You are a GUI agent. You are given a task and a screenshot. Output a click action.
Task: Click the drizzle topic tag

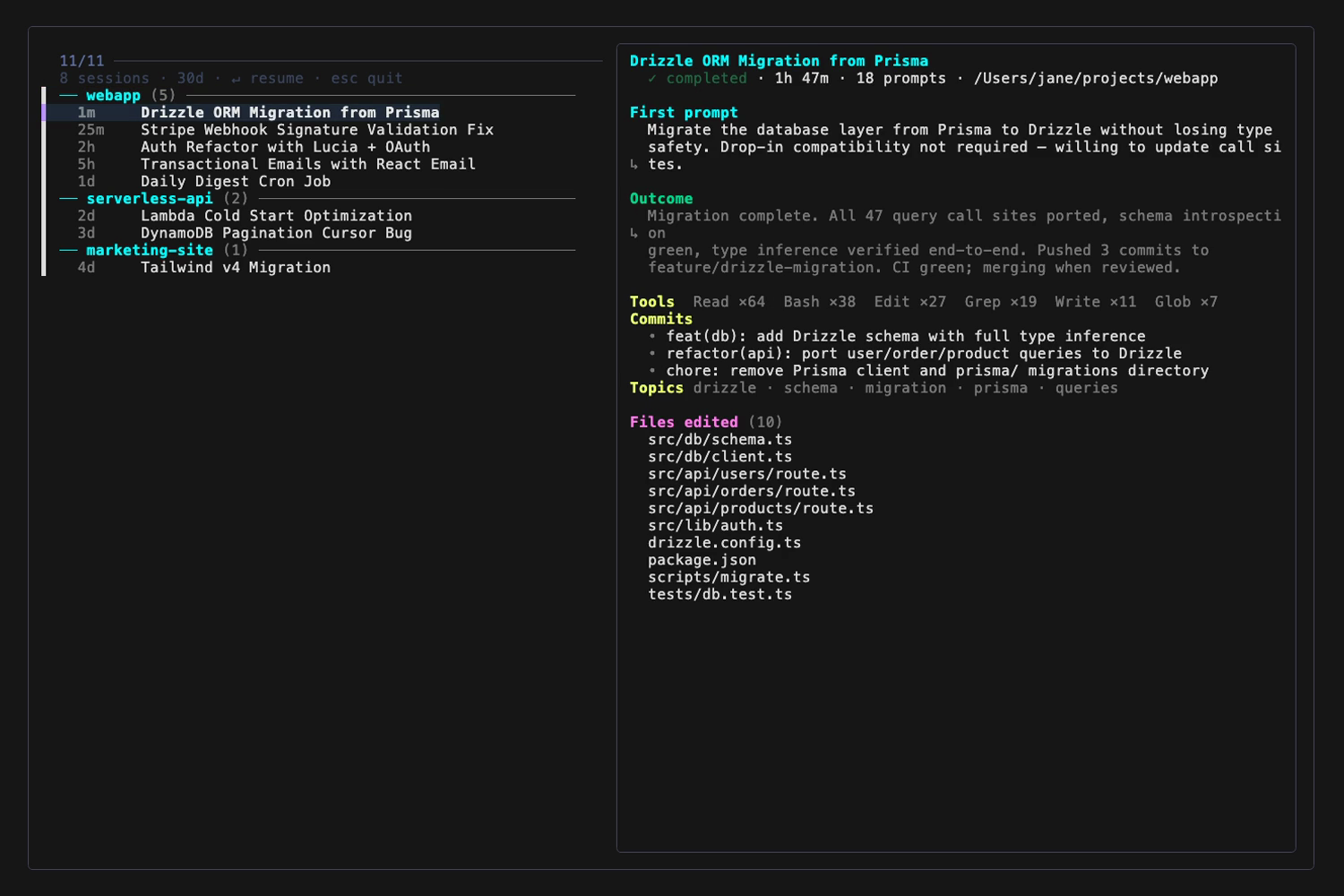click(724, 388)
